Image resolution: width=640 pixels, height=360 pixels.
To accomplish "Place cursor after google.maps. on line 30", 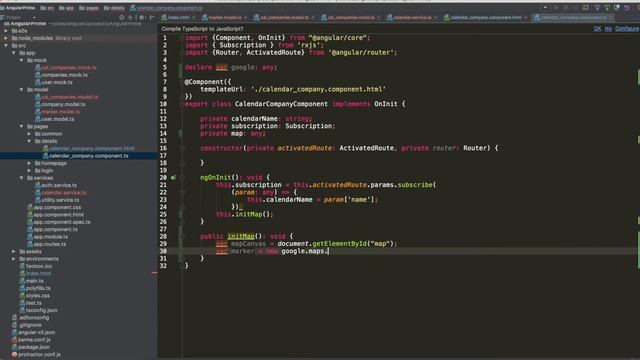I will point(329,251).
